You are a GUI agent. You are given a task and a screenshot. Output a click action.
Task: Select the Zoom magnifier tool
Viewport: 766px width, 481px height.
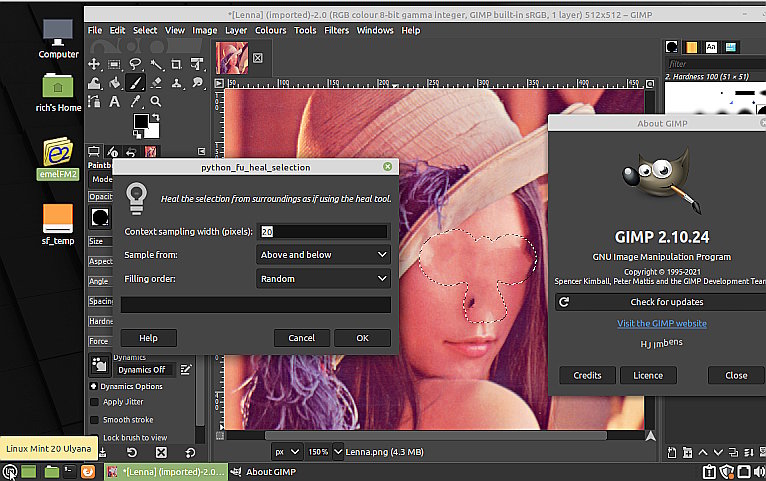(x=156, y=101)
